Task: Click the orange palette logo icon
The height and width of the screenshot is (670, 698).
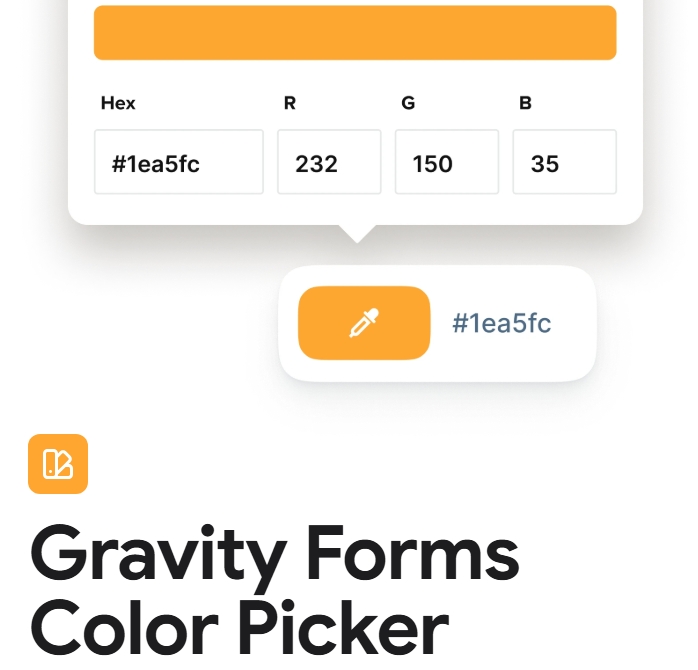Action: tap(58, 464)
